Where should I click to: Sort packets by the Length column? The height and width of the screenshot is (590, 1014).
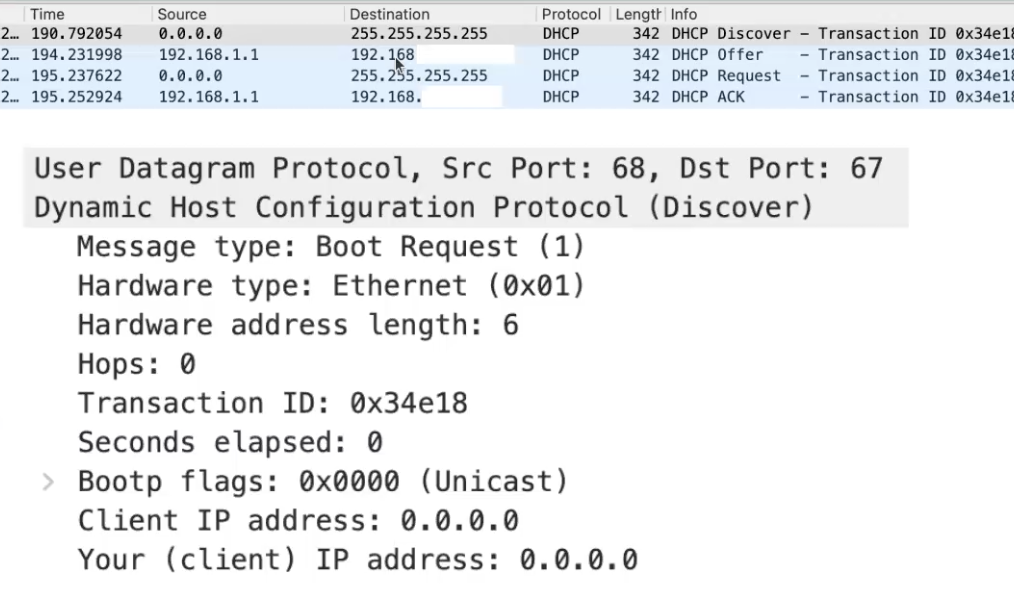[636, 13]
